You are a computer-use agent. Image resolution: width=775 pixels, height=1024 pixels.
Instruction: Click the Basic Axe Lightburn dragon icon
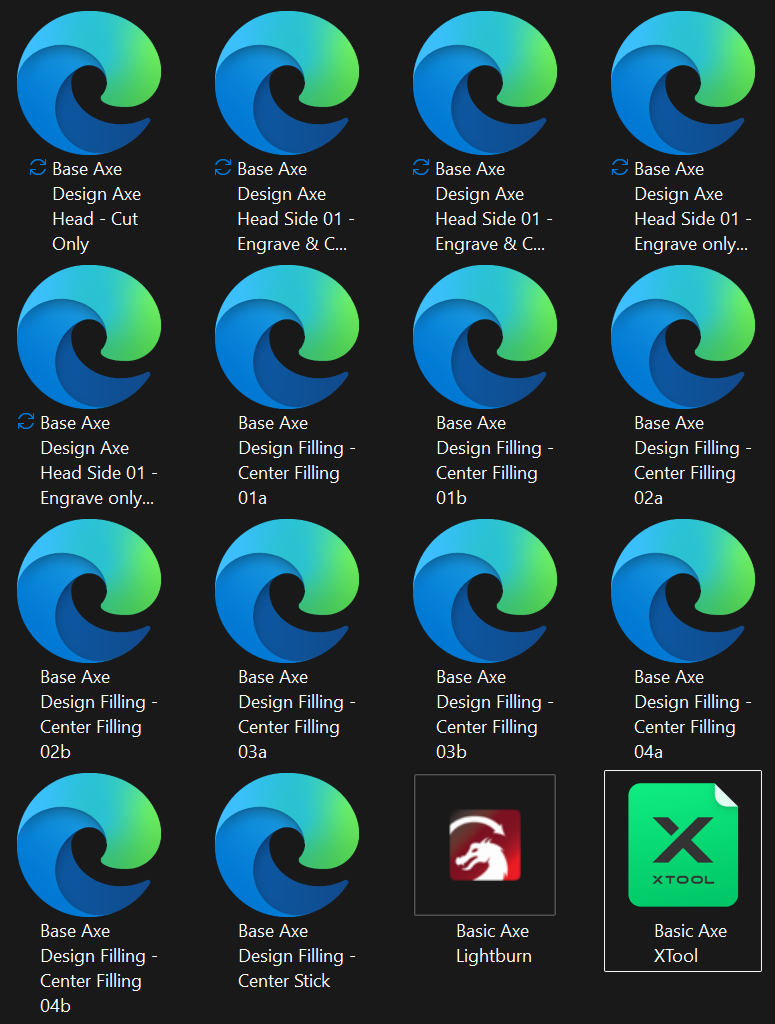pos(485,845)
